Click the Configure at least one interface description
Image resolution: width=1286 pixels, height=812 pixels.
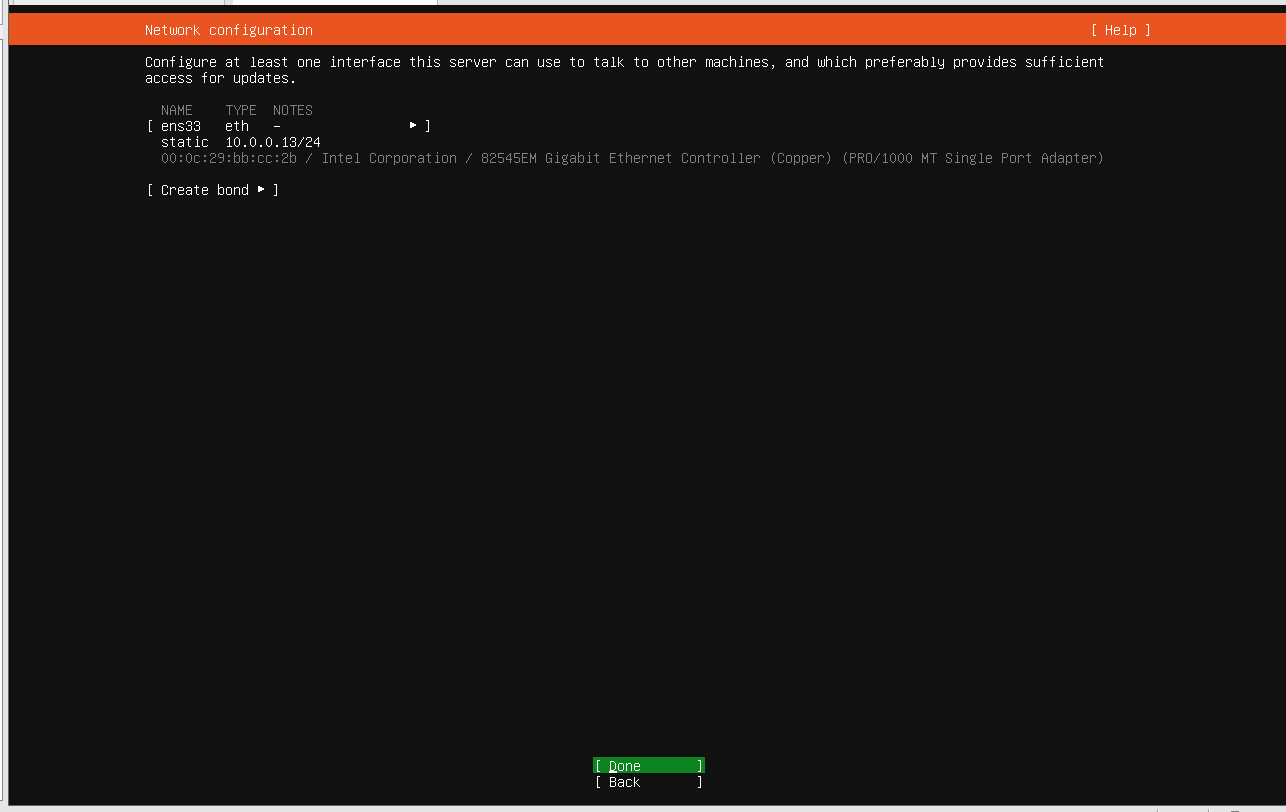pos(625,70)
